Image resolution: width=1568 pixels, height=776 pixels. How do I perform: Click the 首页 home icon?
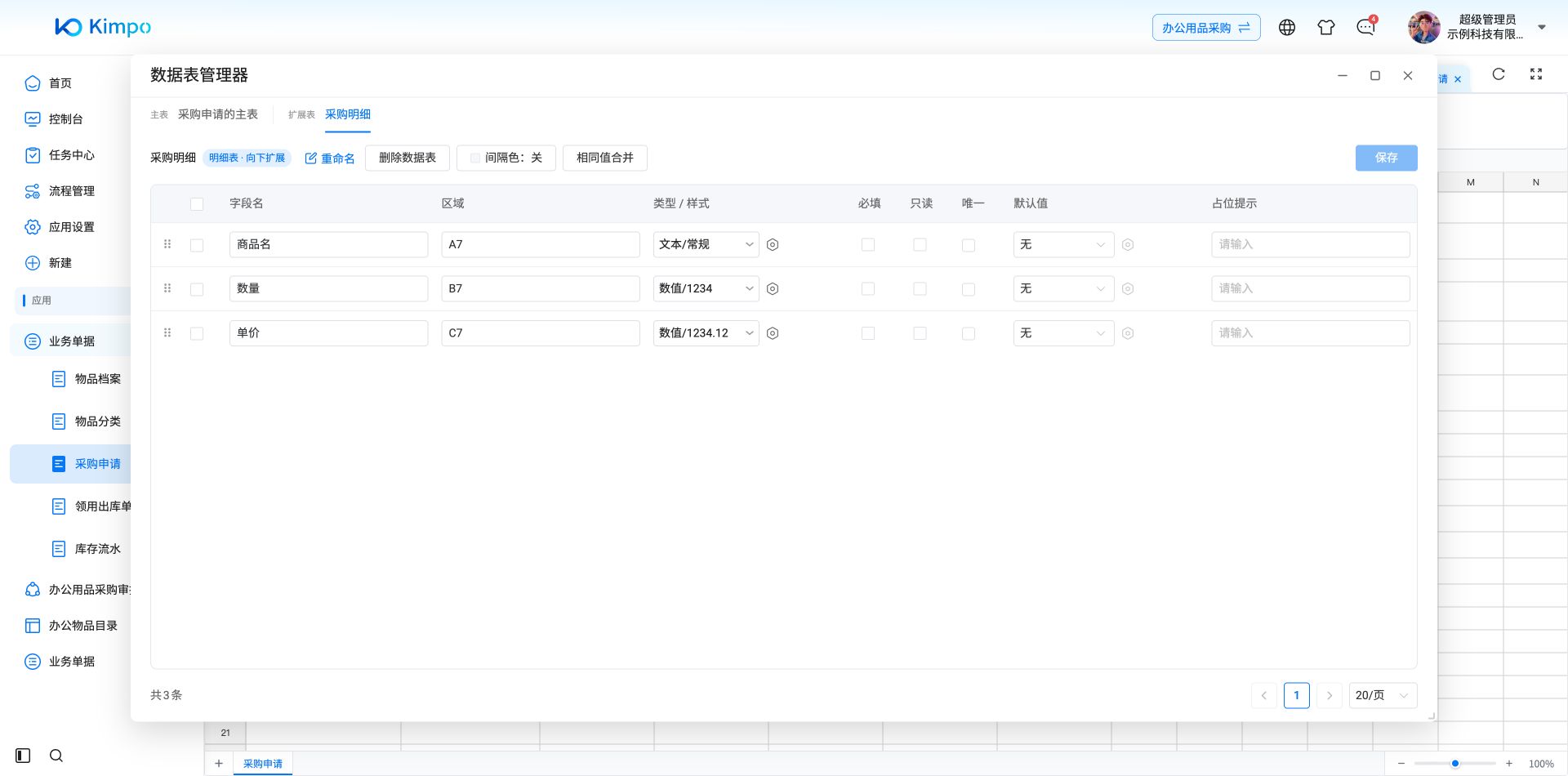pyautogui.click(x=33, y=83)
